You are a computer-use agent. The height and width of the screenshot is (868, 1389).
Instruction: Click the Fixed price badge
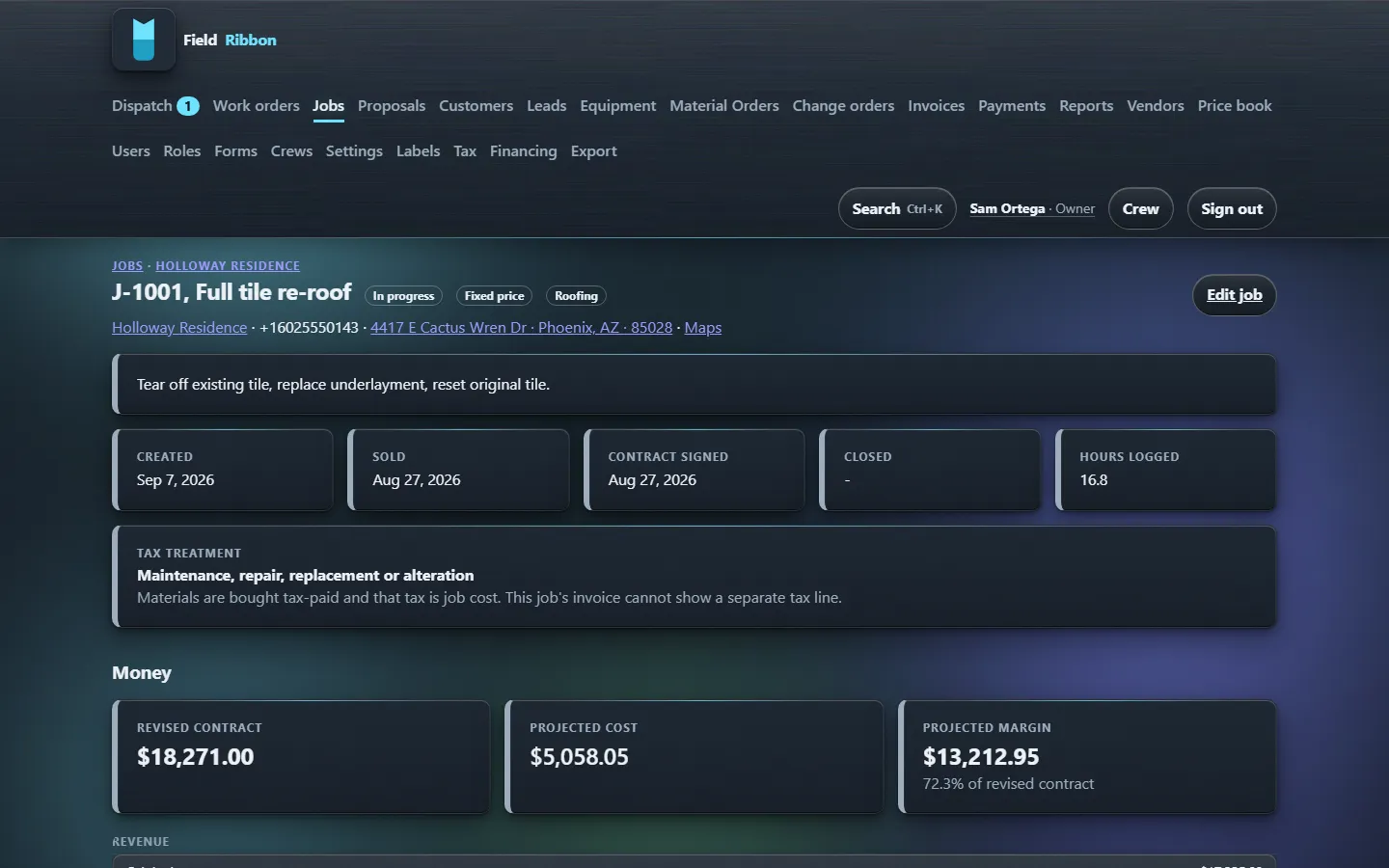coord(494,296)
